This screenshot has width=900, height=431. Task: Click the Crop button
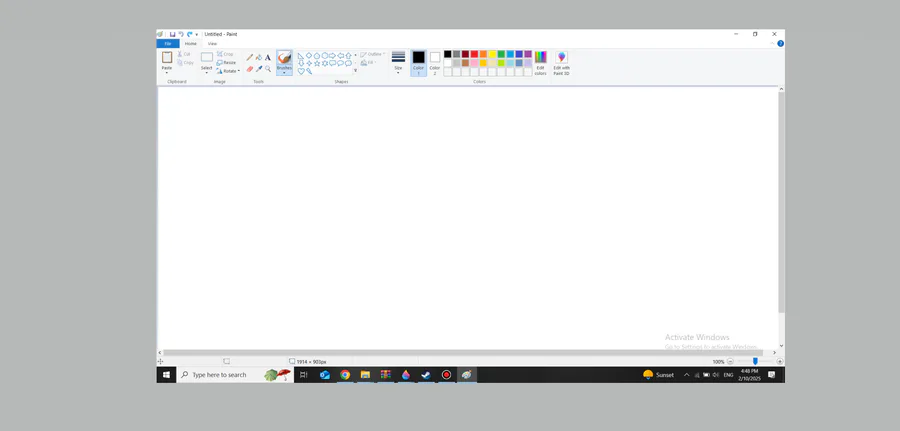click(225, 54)
